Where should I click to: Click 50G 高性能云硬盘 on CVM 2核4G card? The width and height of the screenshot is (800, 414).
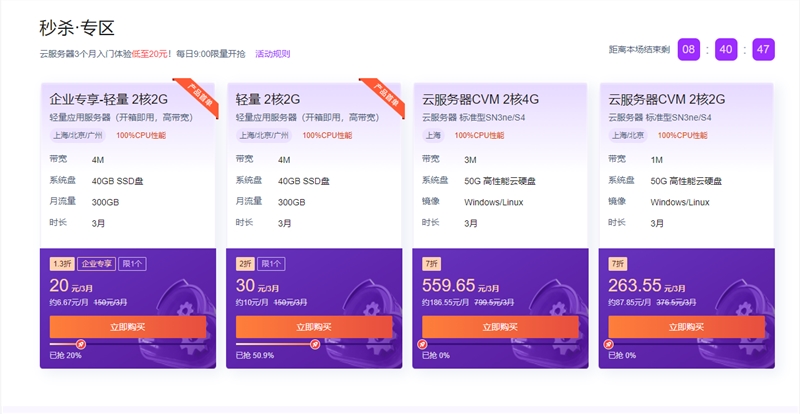[x=500, y=181]
